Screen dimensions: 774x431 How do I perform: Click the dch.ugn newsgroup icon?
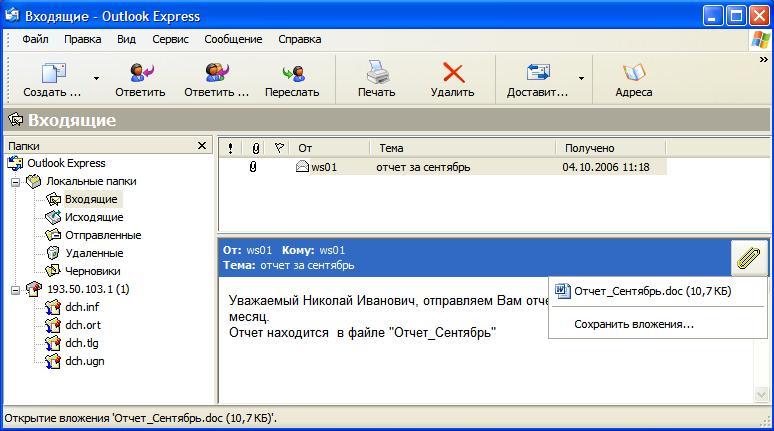point(53,361)
